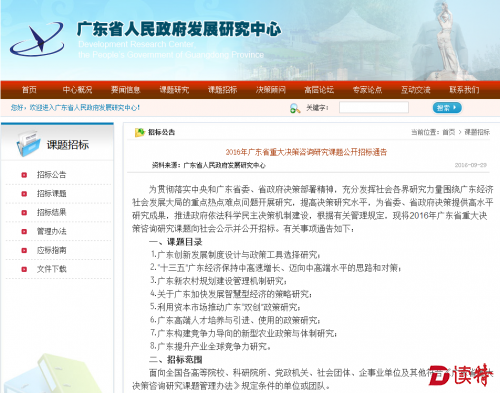This screenshot has height=393, width=500.
Task: Click the heading 二、招标范围
Action: coord(176,360)
